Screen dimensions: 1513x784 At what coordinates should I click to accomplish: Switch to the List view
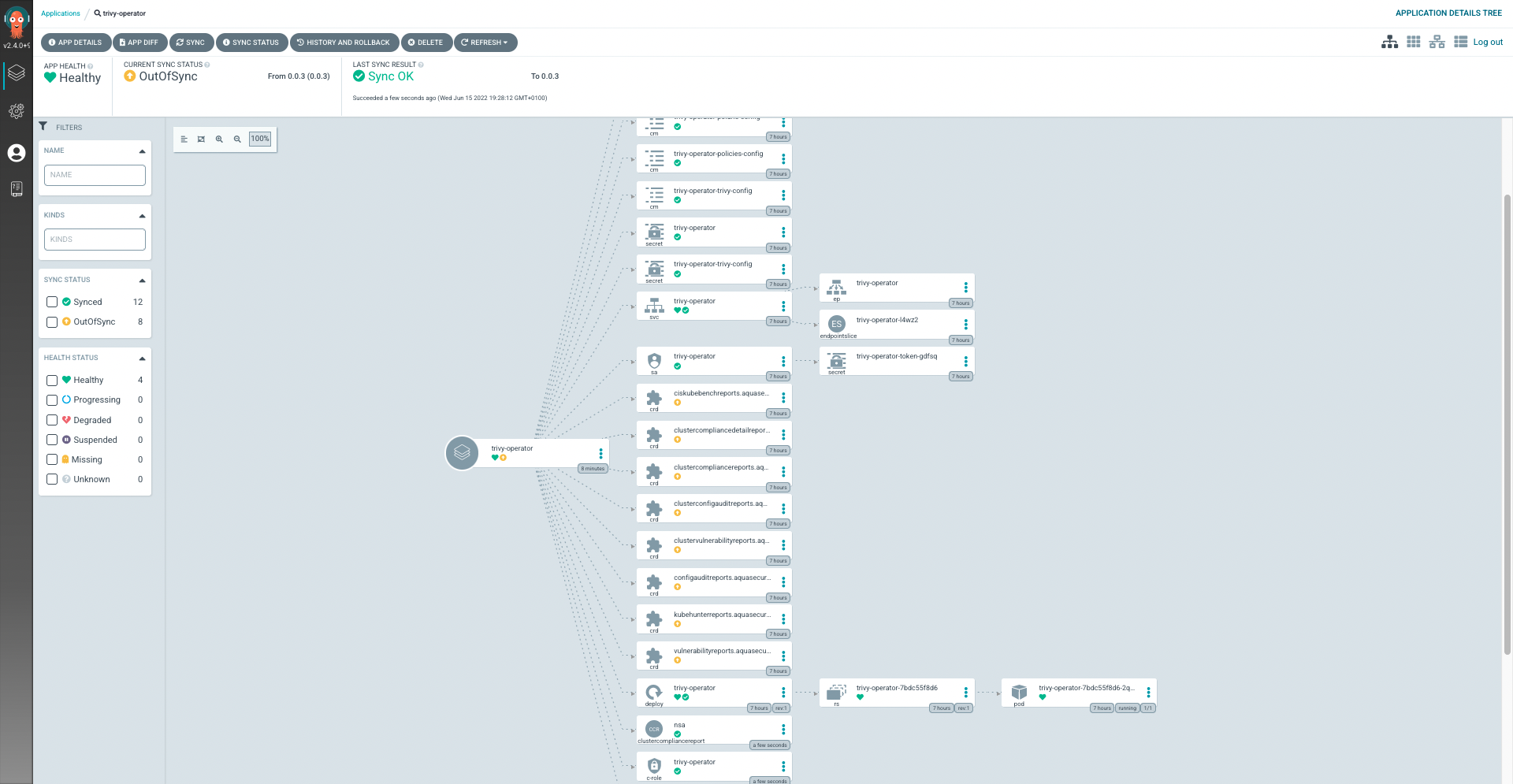[x=1460, y=41]
